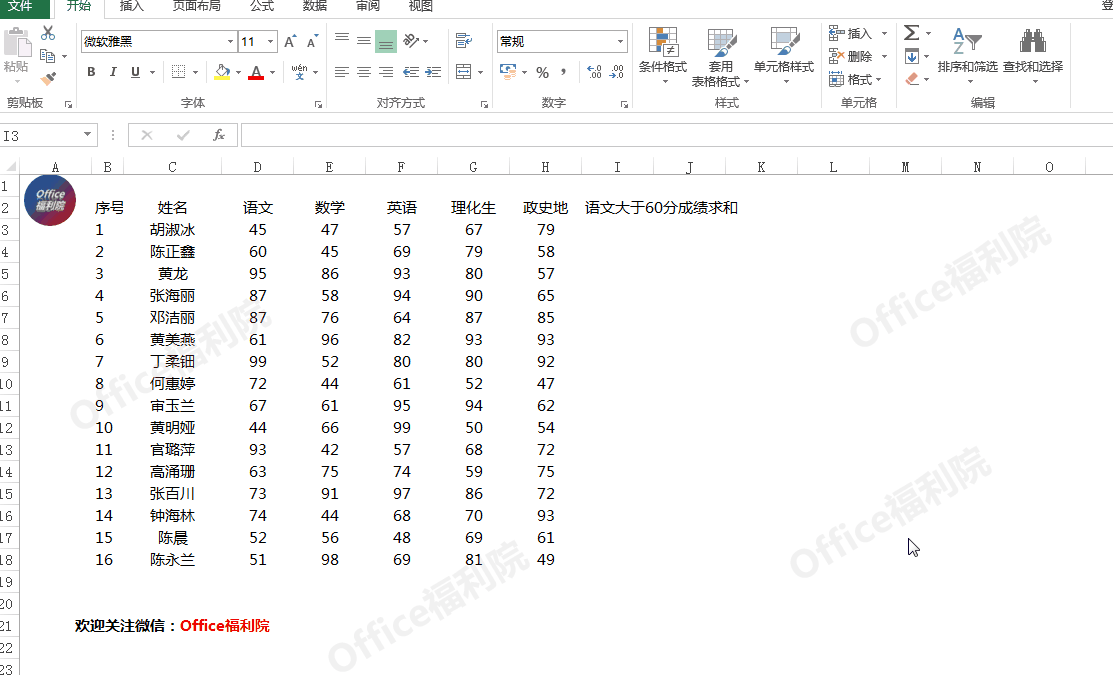Open the 微软雅黑 font name dropdown
The width and height of the screenshot is (1113, 675).
(230, 42)
